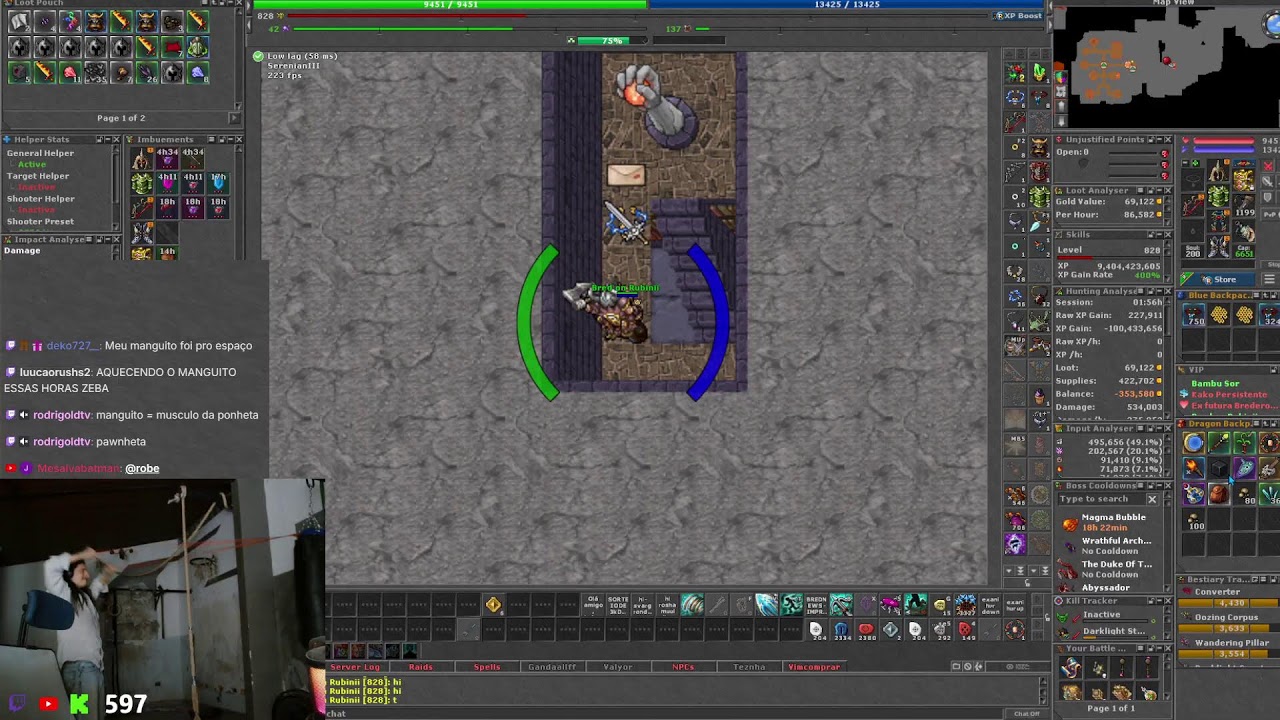Open Your Battle list options menu
The image size is (1280, 720).
coord(1141,648)
